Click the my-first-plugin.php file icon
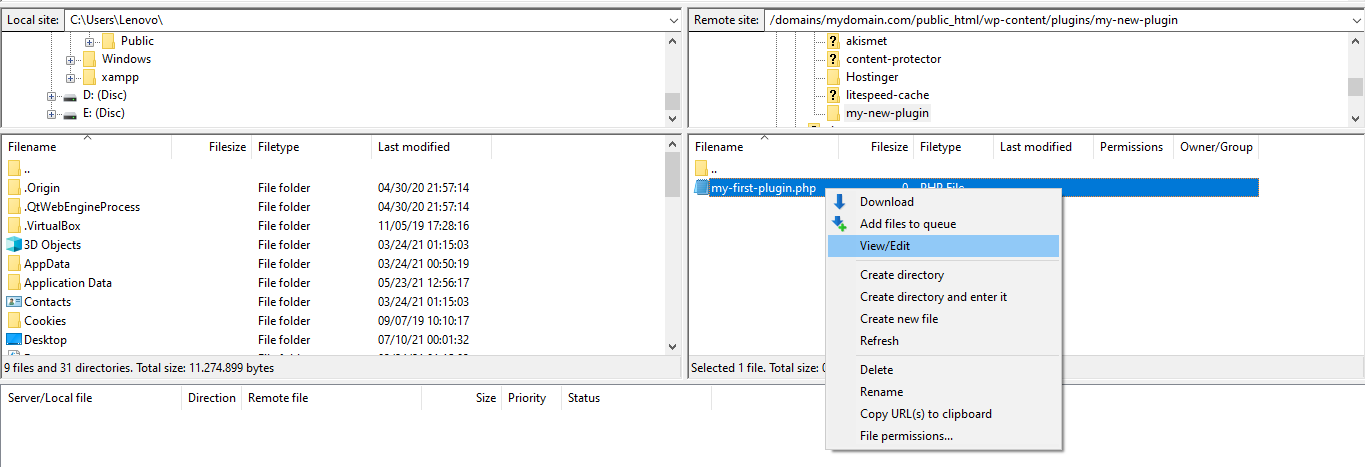Viewport: 1365px width, 467px height. click(x=701, y=188)
